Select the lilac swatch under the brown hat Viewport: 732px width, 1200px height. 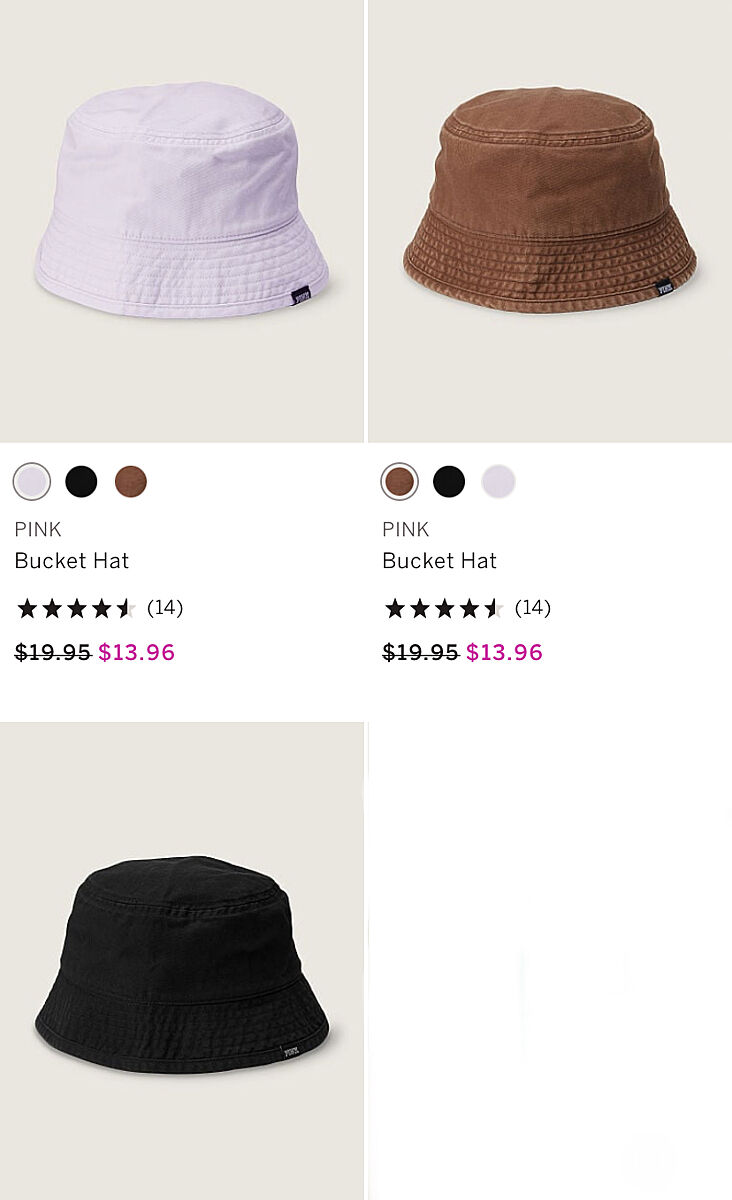tap(498, 482)
